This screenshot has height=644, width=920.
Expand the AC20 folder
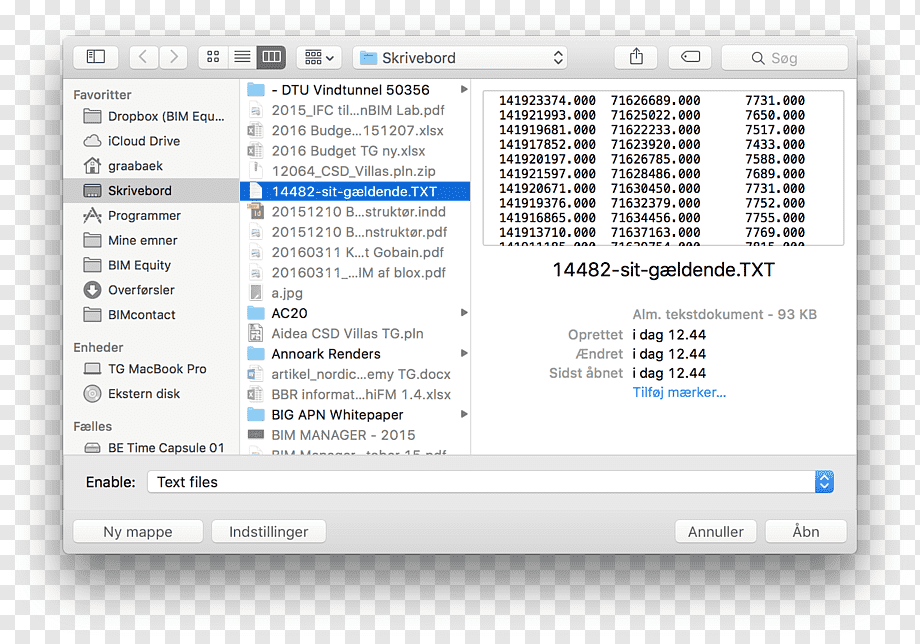click(464, 313)
